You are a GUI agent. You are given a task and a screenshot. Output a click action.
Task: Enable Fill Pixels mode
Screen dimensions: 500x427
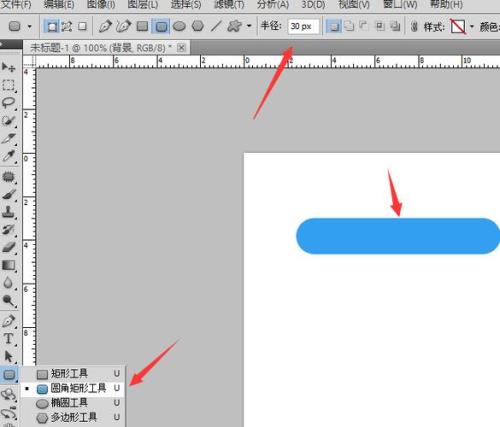tap(82, 26)
